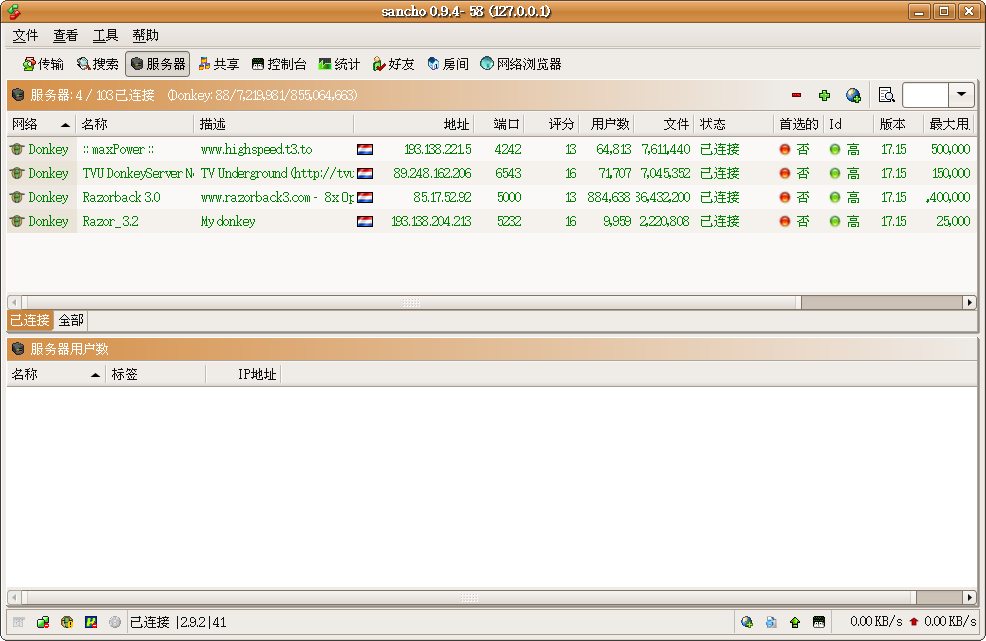Open the 文件 menu
The width and height of the screenshot is (986, 641).
coord(25,36)
